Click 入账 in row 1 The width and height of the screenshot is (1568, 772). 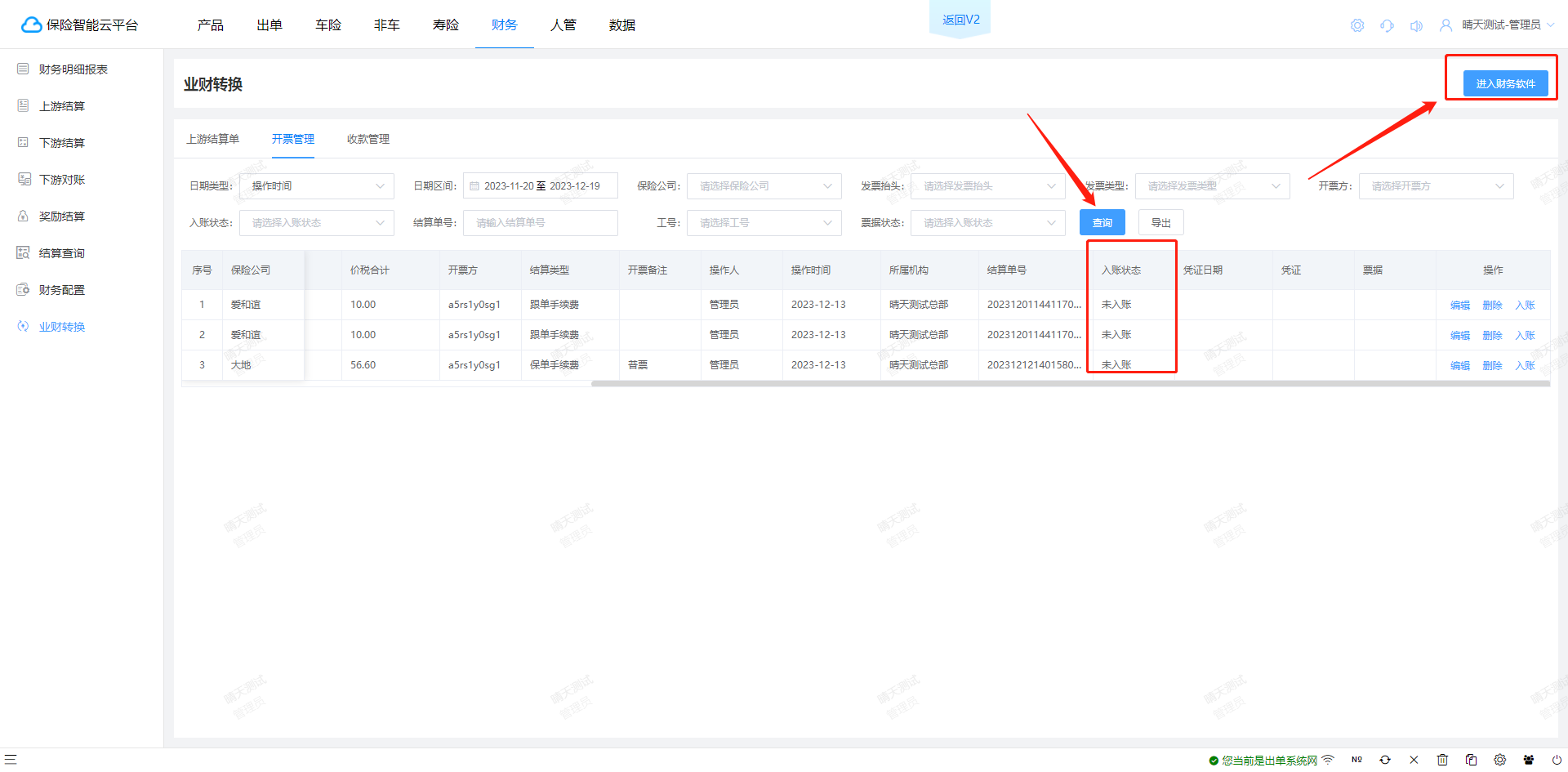tap(1526, 306)
